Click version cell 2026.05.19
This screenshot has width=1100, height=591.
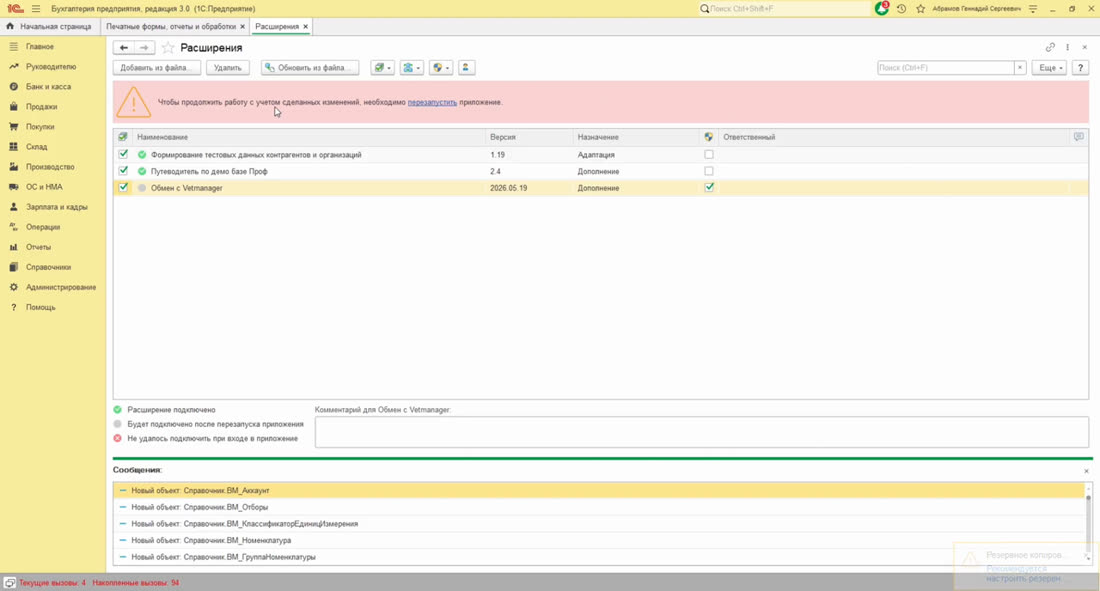(x=509, y=188)
